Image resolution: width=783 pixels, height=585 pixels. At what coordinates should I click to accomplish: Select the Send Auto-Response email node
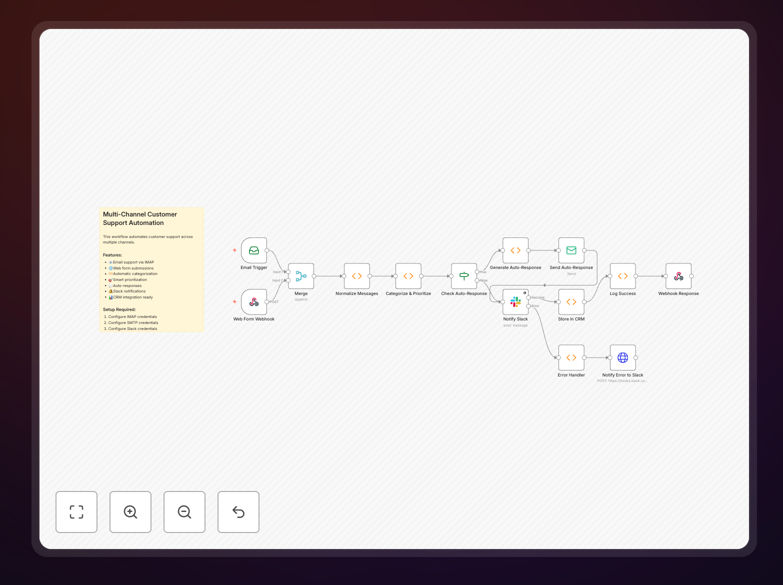click(x=571, y=250)
